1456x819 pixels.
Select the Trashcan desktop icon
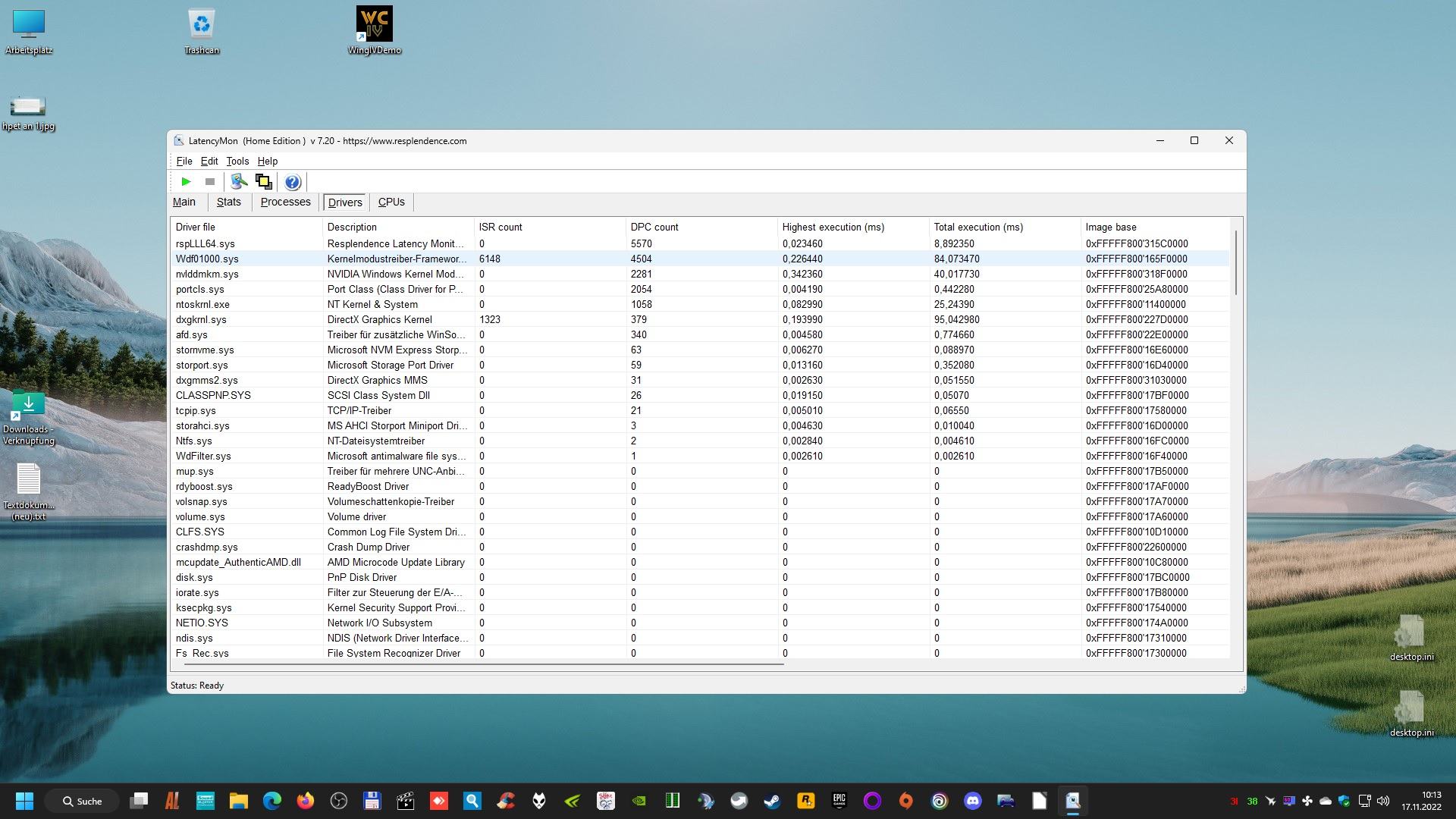202,32
